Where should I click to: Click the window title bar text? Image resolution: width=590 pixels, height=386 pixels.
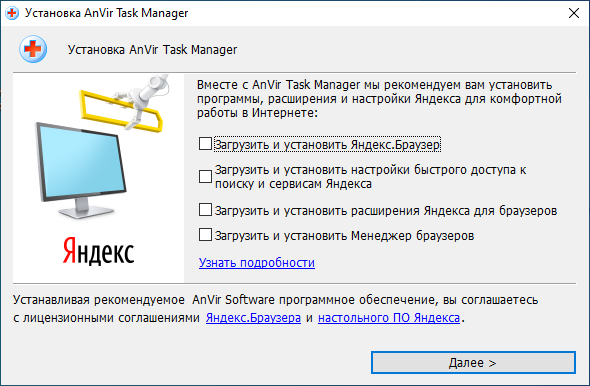click(106, 13)
